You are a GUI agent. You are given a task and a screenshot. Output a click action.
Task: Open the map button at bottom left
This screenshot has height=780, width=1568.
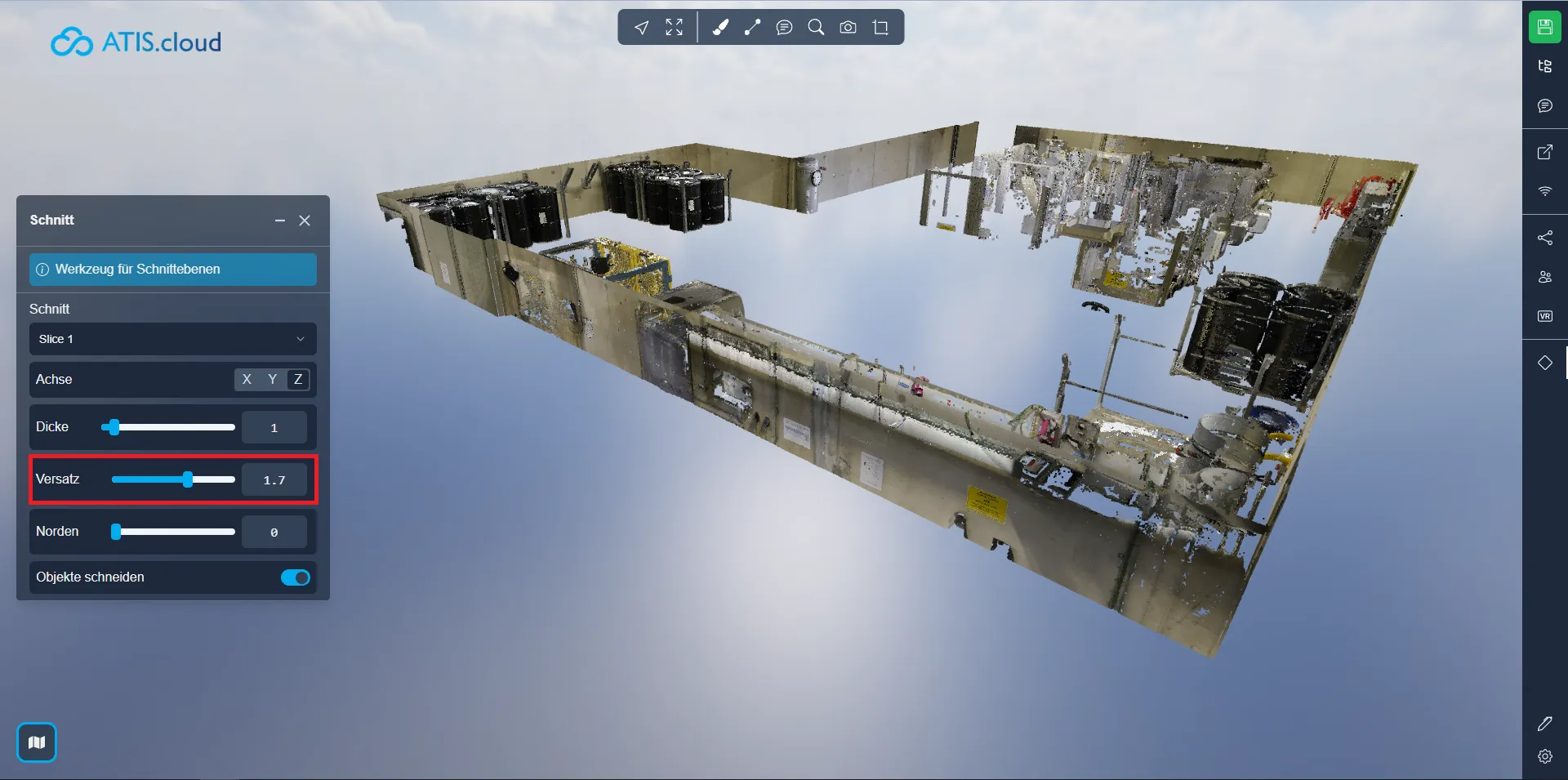point(37,742)
